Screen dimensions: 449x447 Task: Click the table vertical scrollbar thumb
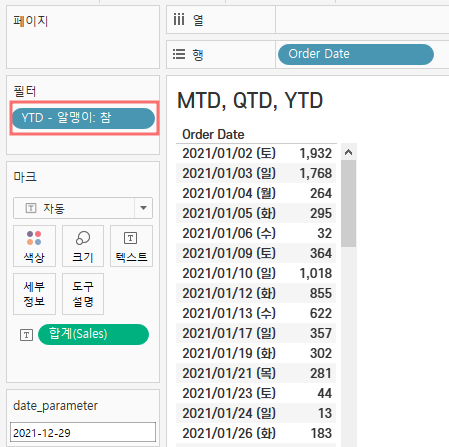point(349,203)
